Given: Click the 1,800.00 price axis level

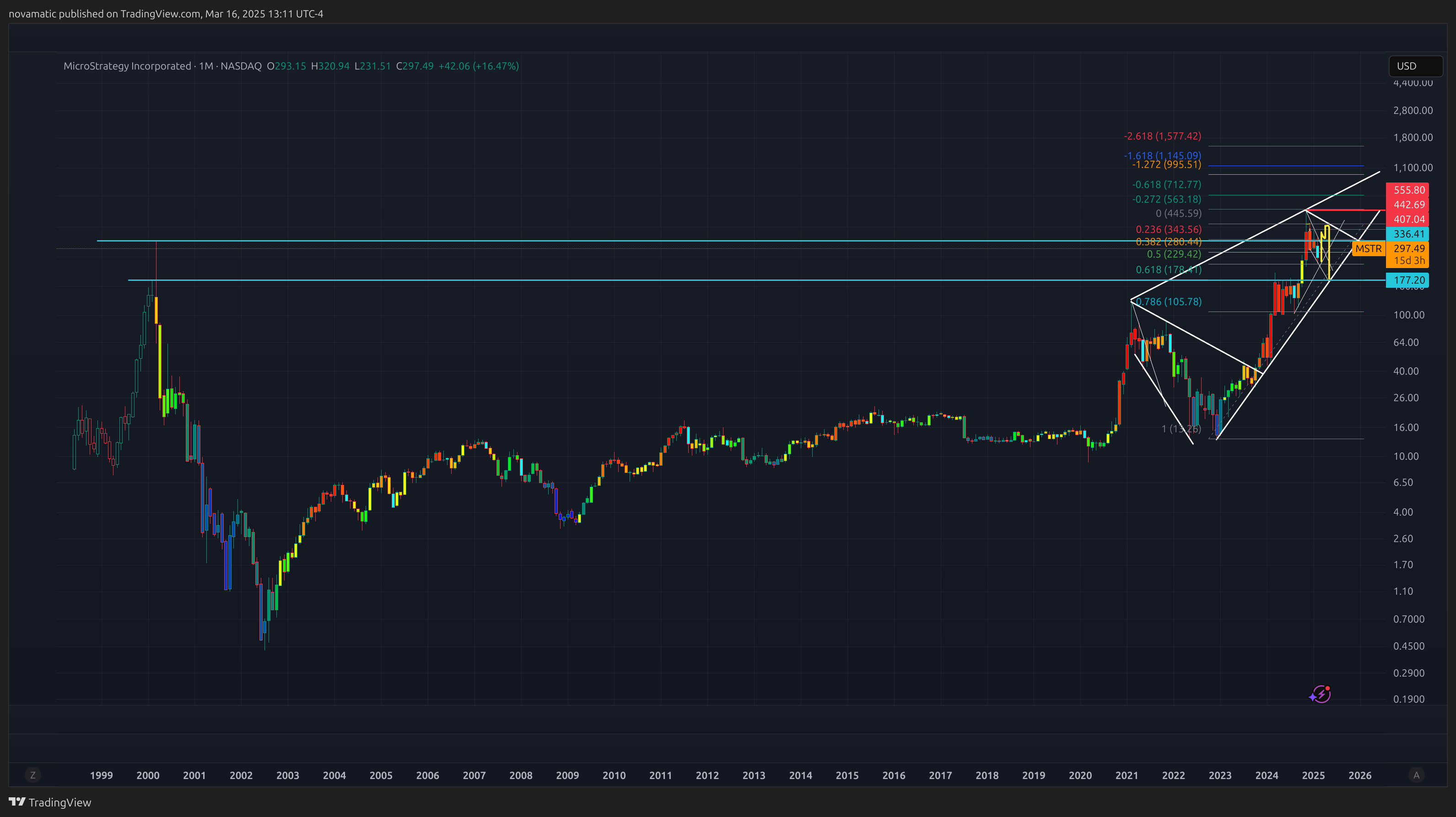Looking at the screenshot, I should [x=1413, y=137].
